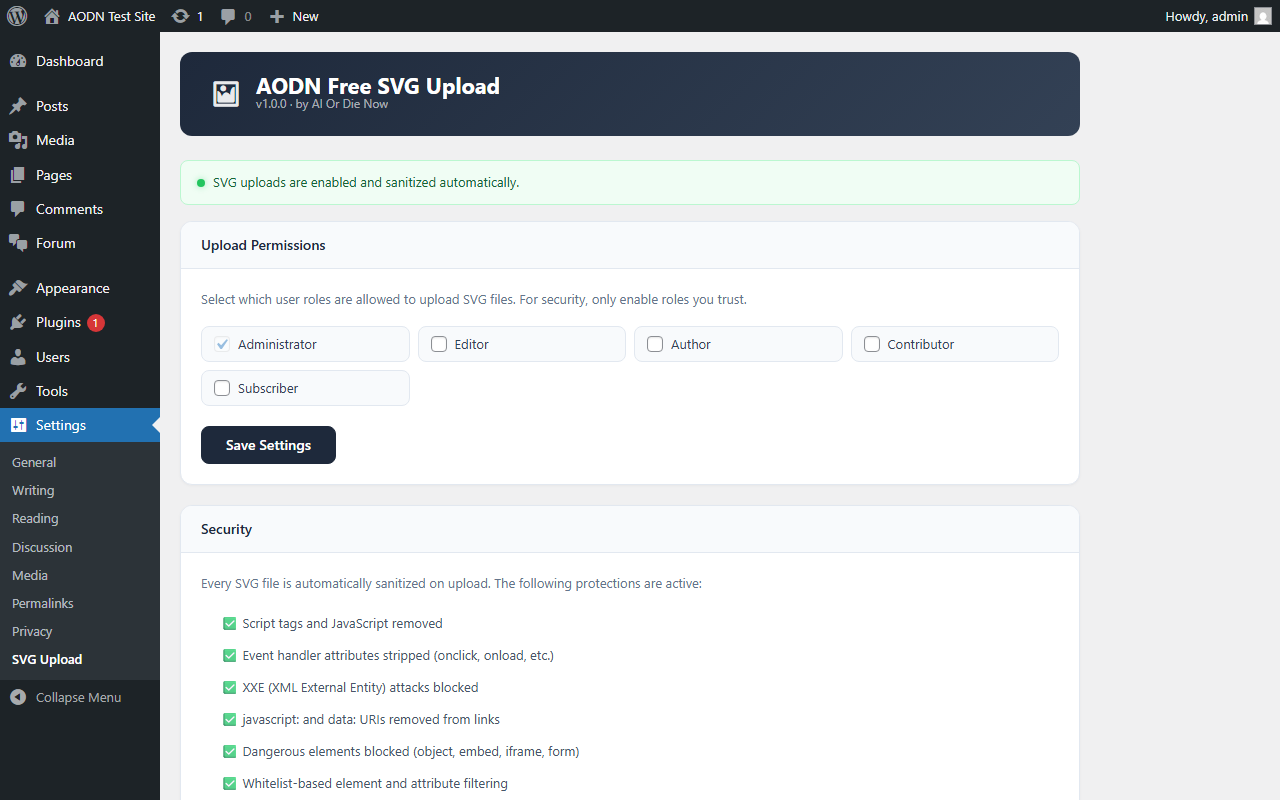This screenshot has height=800, width=1280.
Task: Click the Tools wrench icon
Action: pyautogui.click(x=18, y=391)
